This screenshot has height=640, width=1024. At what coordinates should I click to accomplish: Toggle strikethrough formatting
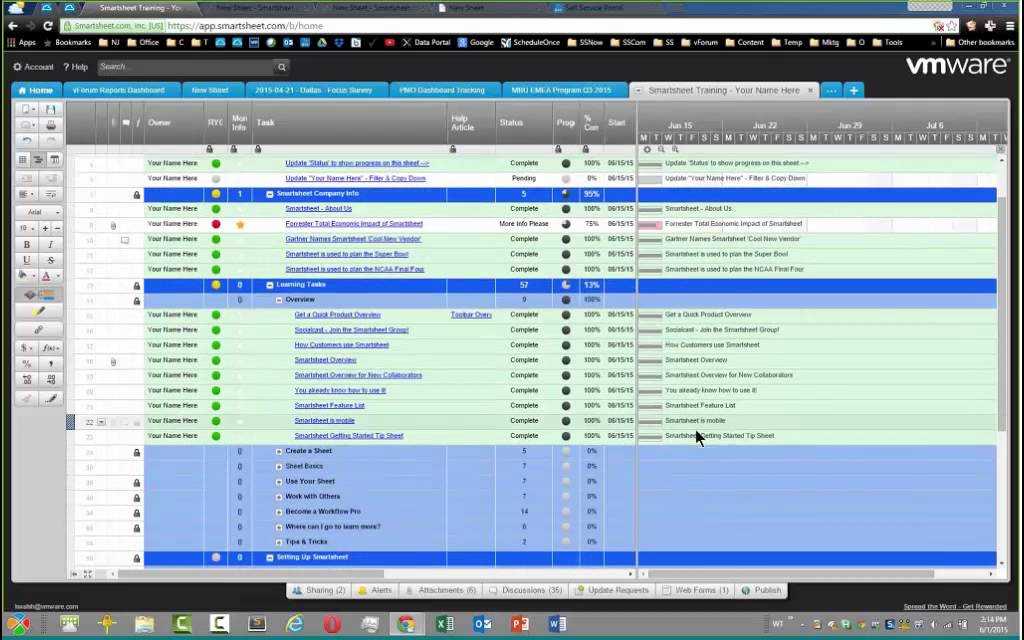[51, 260]
